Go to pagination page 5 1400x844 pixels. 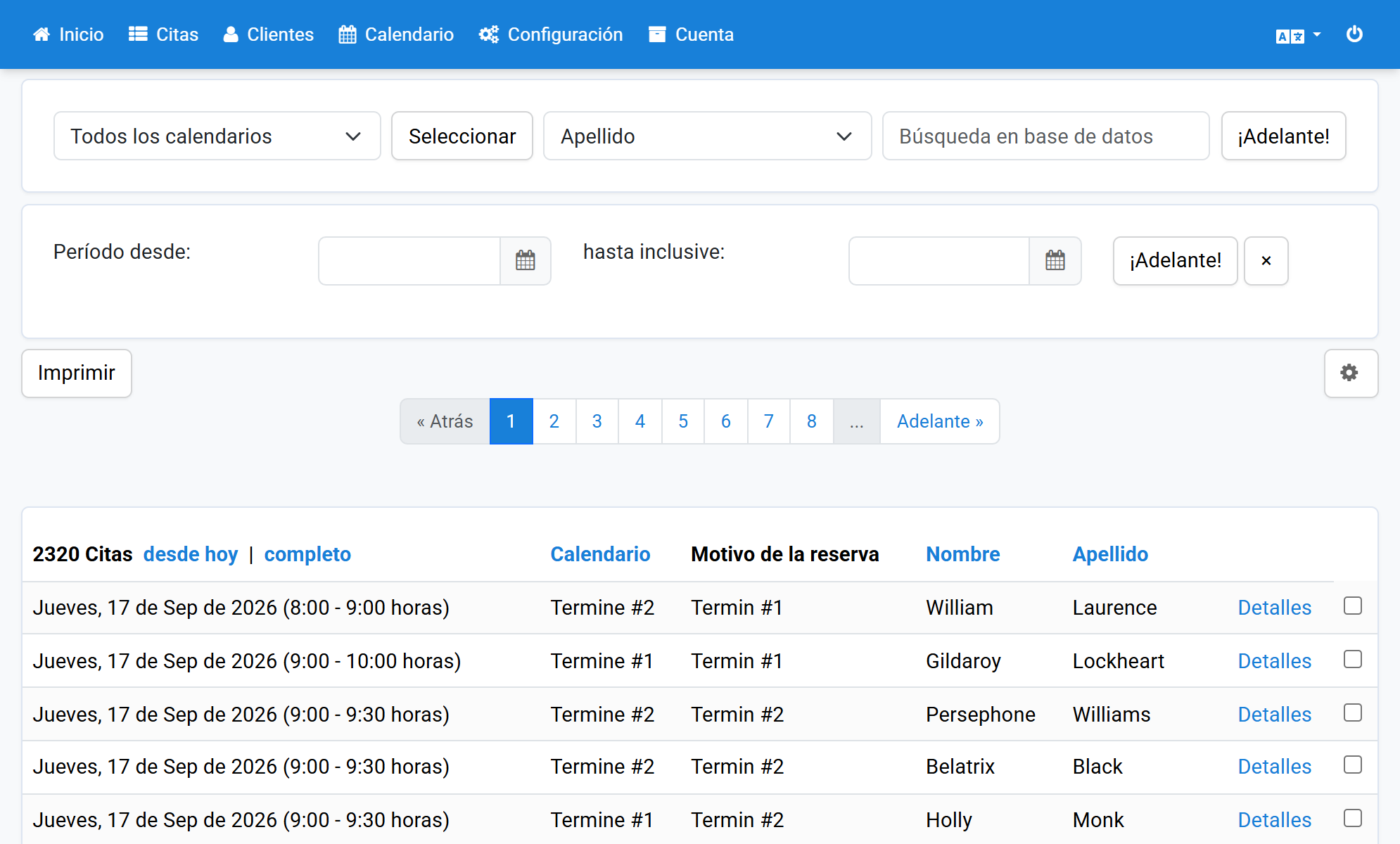click(x=683, y=421)
